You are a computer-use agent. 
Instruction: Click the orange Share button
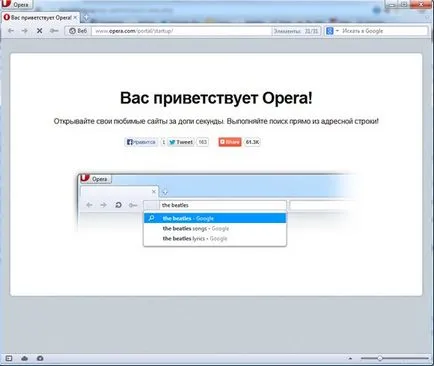click(x=230, y=142)
